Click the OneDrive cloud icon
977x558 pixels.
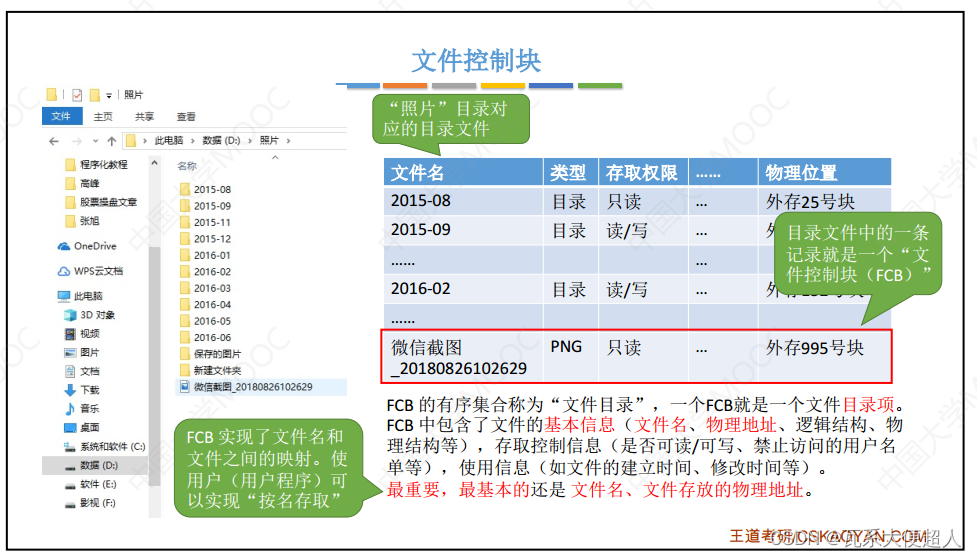pos(64,246)
